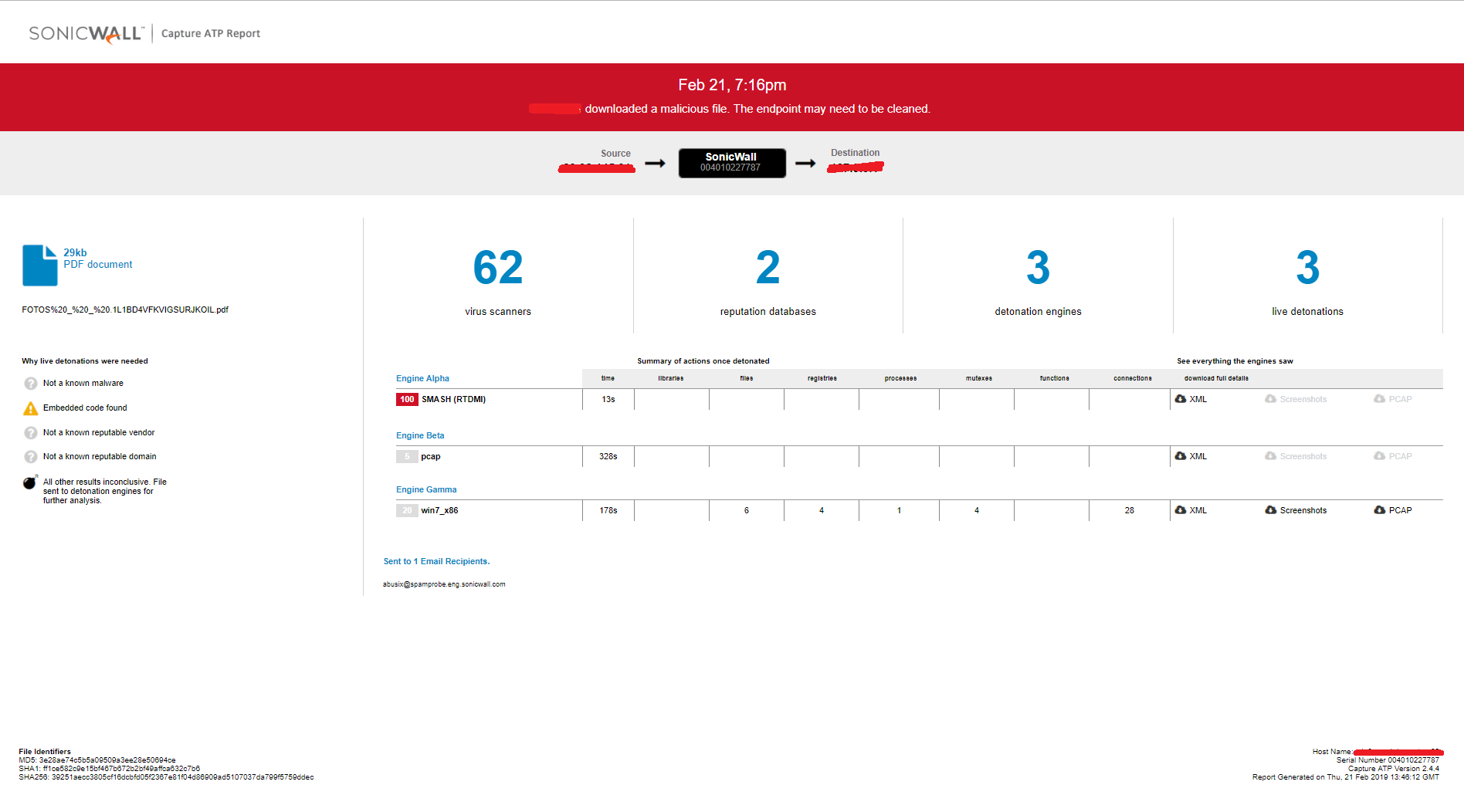1464x812 pixels.
Task: Click the 'Feb 21, 7:16pm' timestamp in the red banner
Action: click(732, 85)
